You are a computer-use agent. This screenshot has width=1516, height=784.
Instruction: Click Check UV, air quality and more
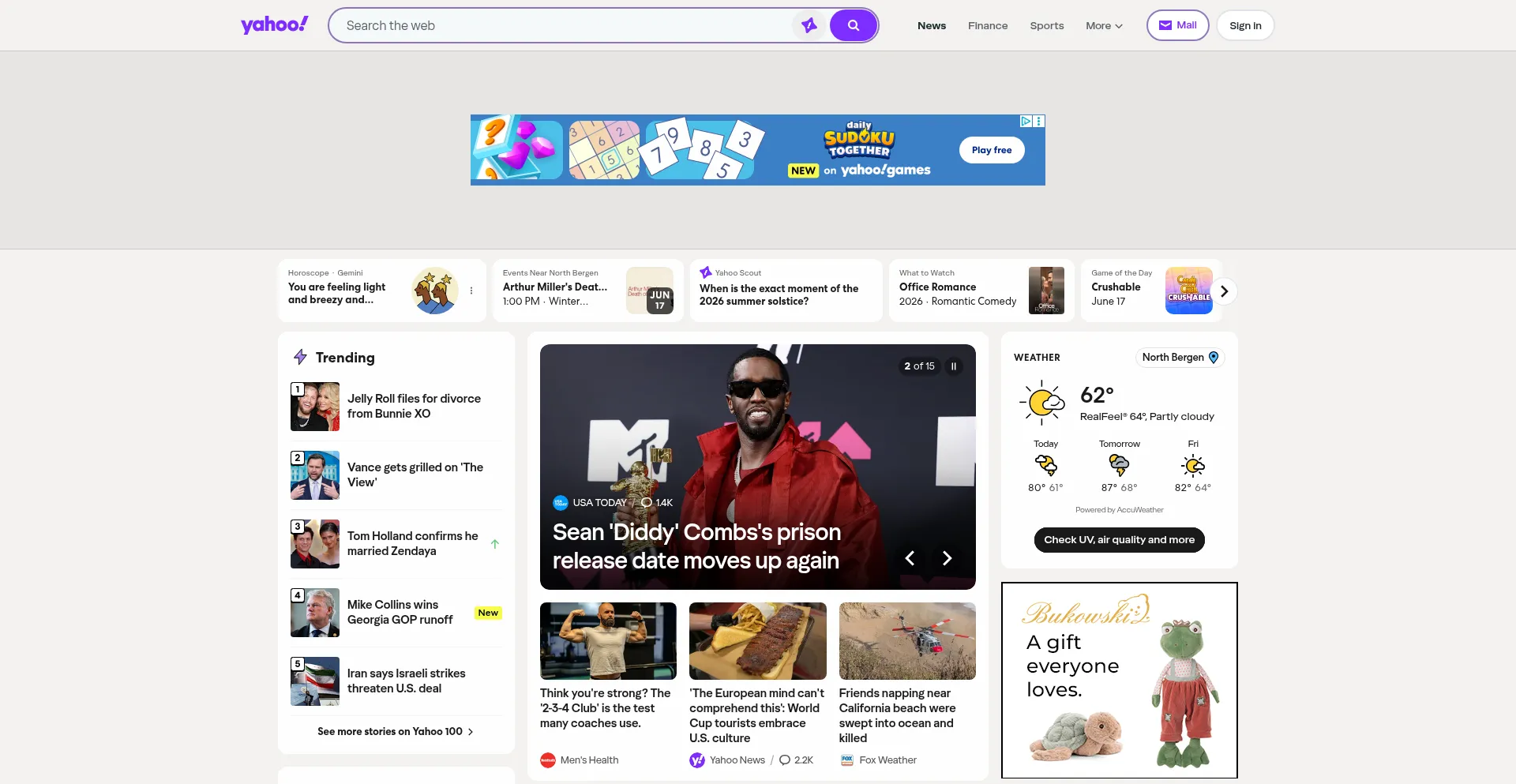pos(1119,540)
